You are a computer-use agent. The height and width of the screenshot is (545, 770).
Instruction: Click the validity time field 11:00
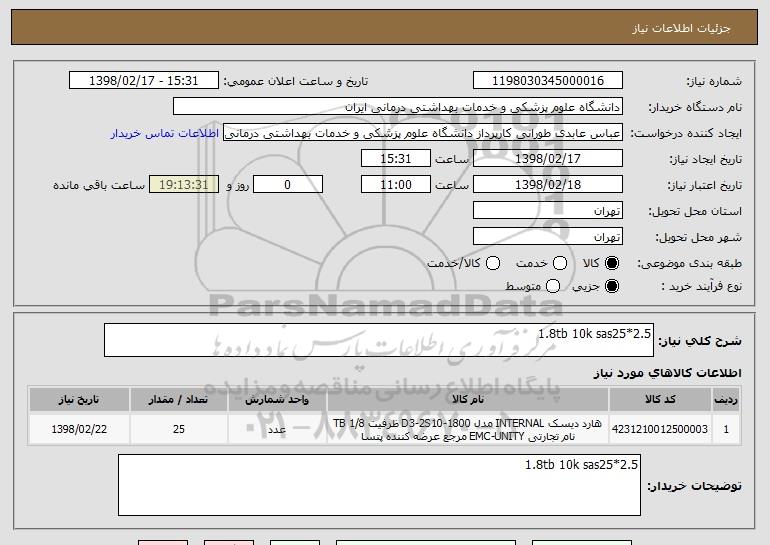point(396,185)
